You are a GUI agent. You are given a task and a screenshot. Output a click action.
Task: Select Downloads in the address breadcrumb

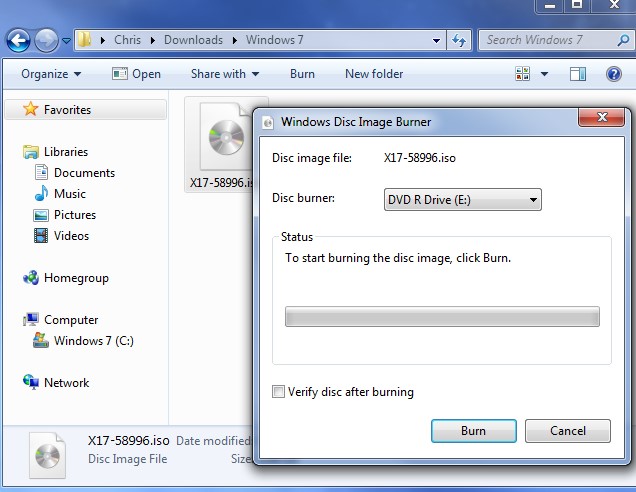[193, 40]
